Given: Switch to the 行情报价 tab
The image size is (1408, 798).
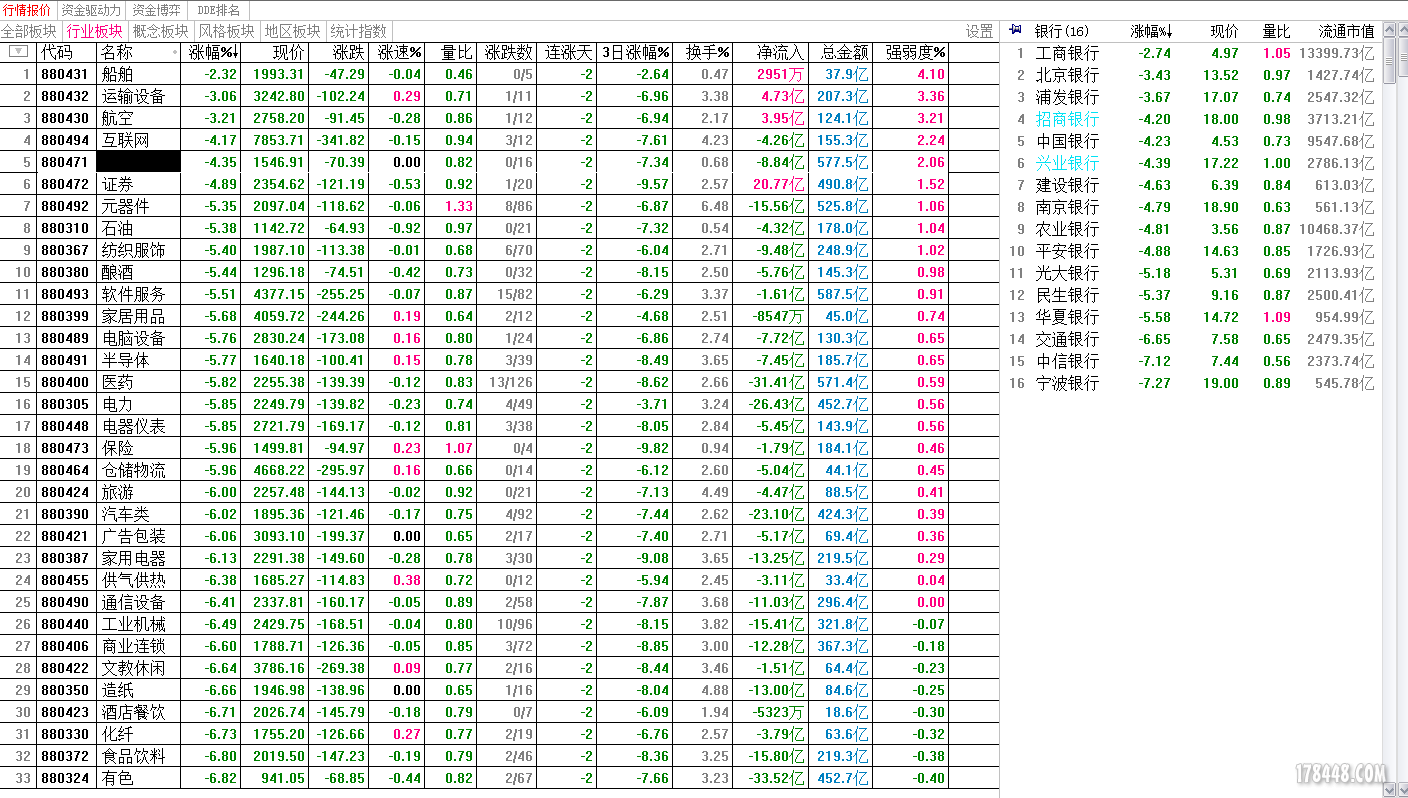Looking at the screenshot, I should 28,10.
